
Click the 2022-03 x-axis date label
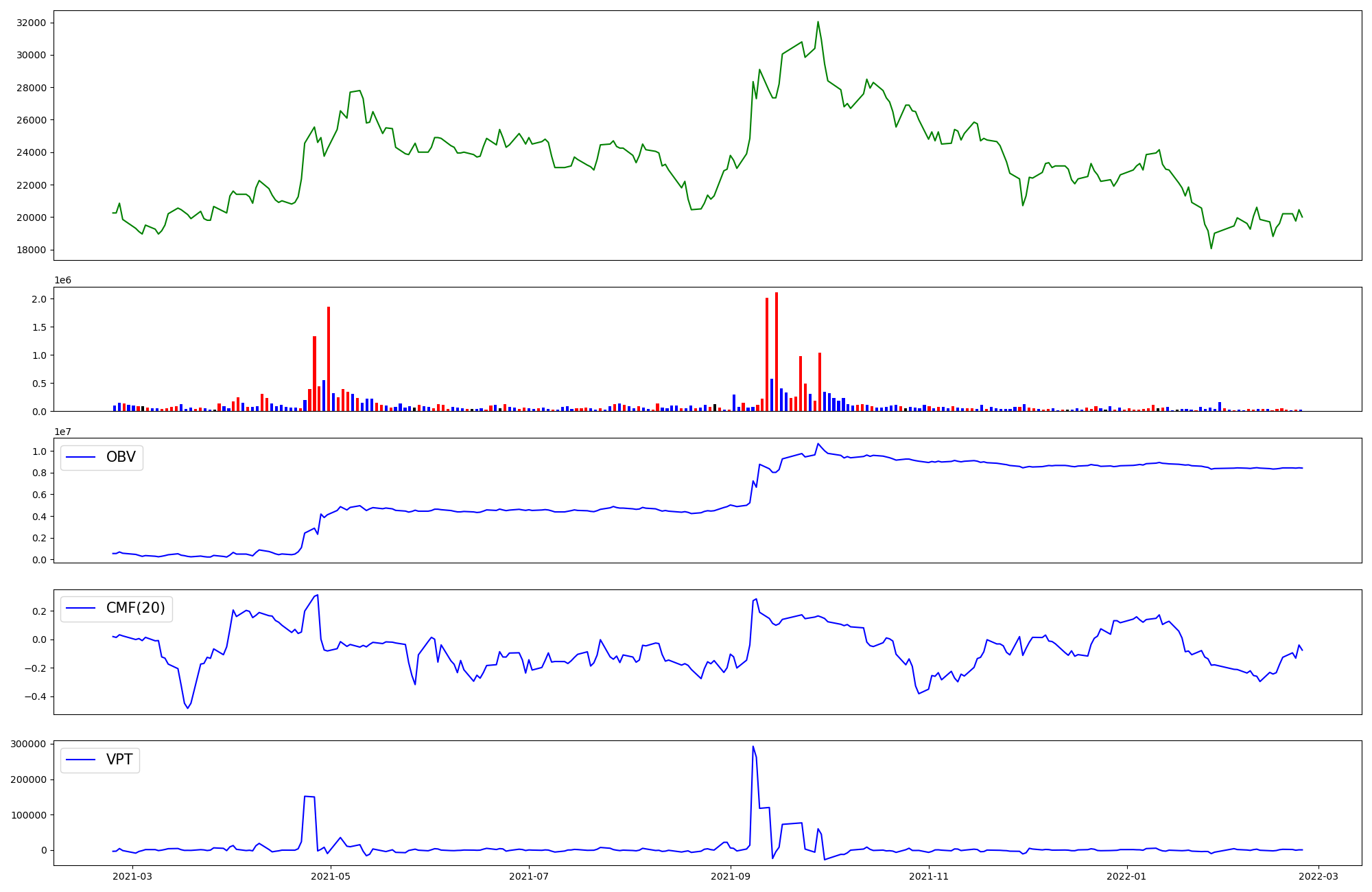click(1318, 876)
